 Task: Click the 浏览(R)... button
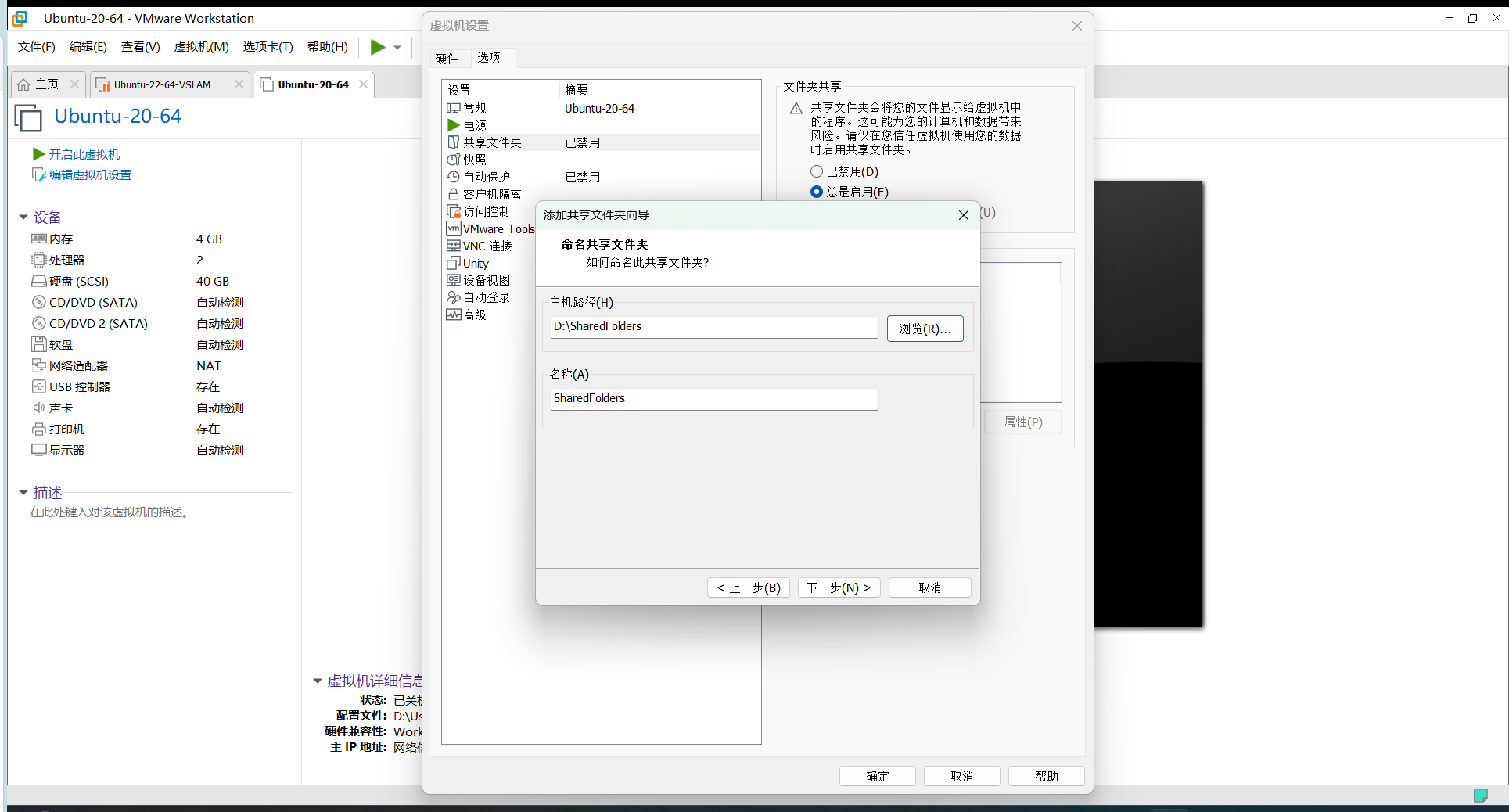[x=925, y=329]
